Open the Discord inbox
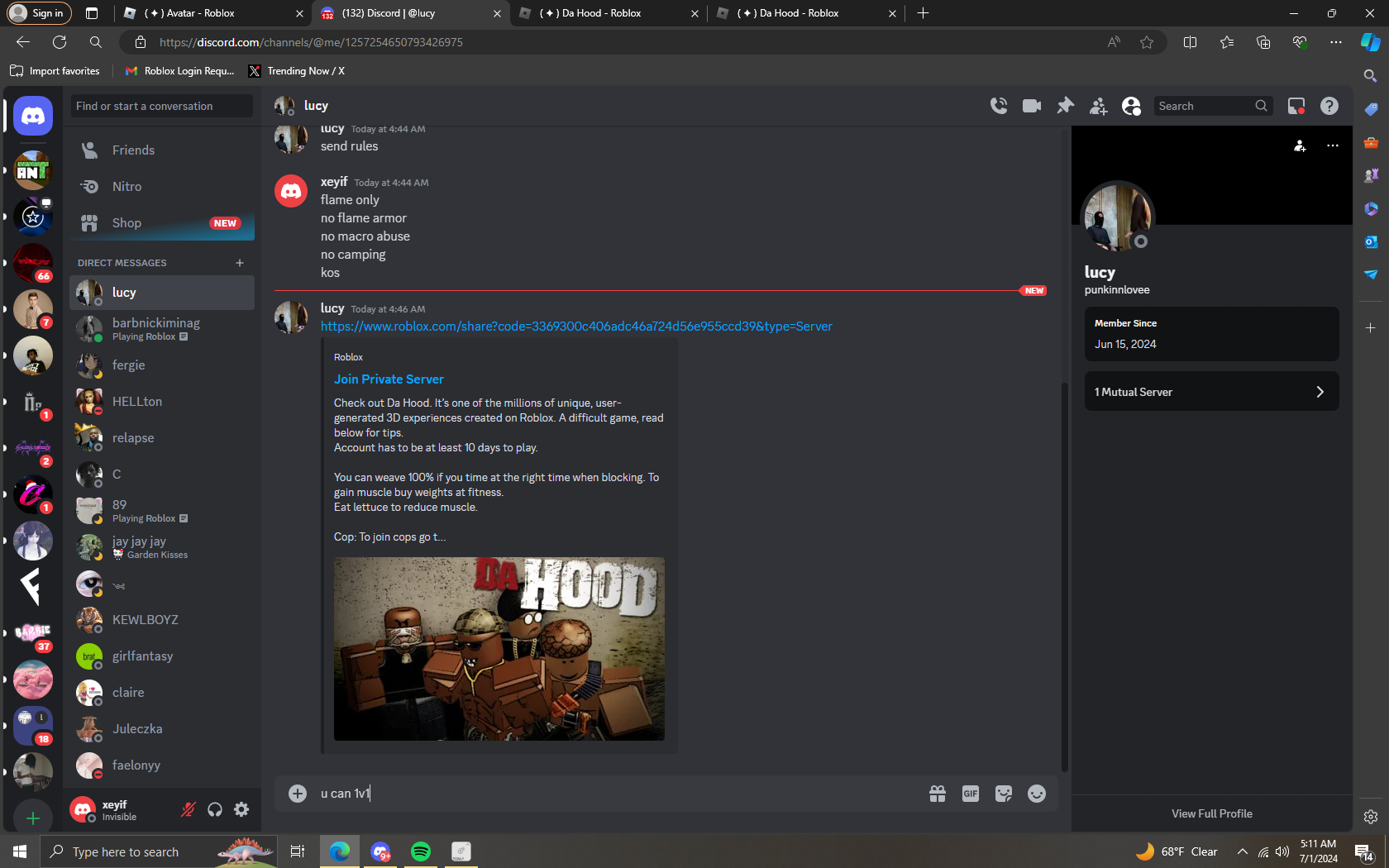This screenshot has width=1389, height=868. pos(1296,106)
